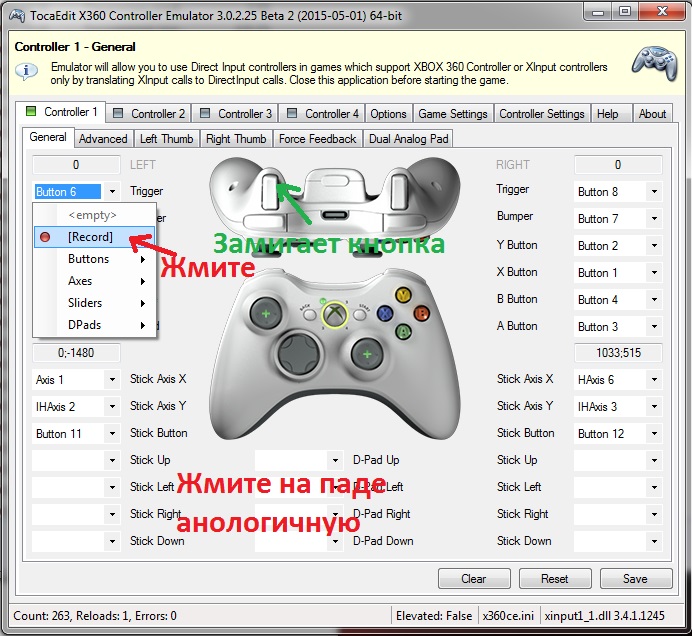Click the x360ce.ini status bar entry
The height and width of the screenshot is (636, 692).
508,616
